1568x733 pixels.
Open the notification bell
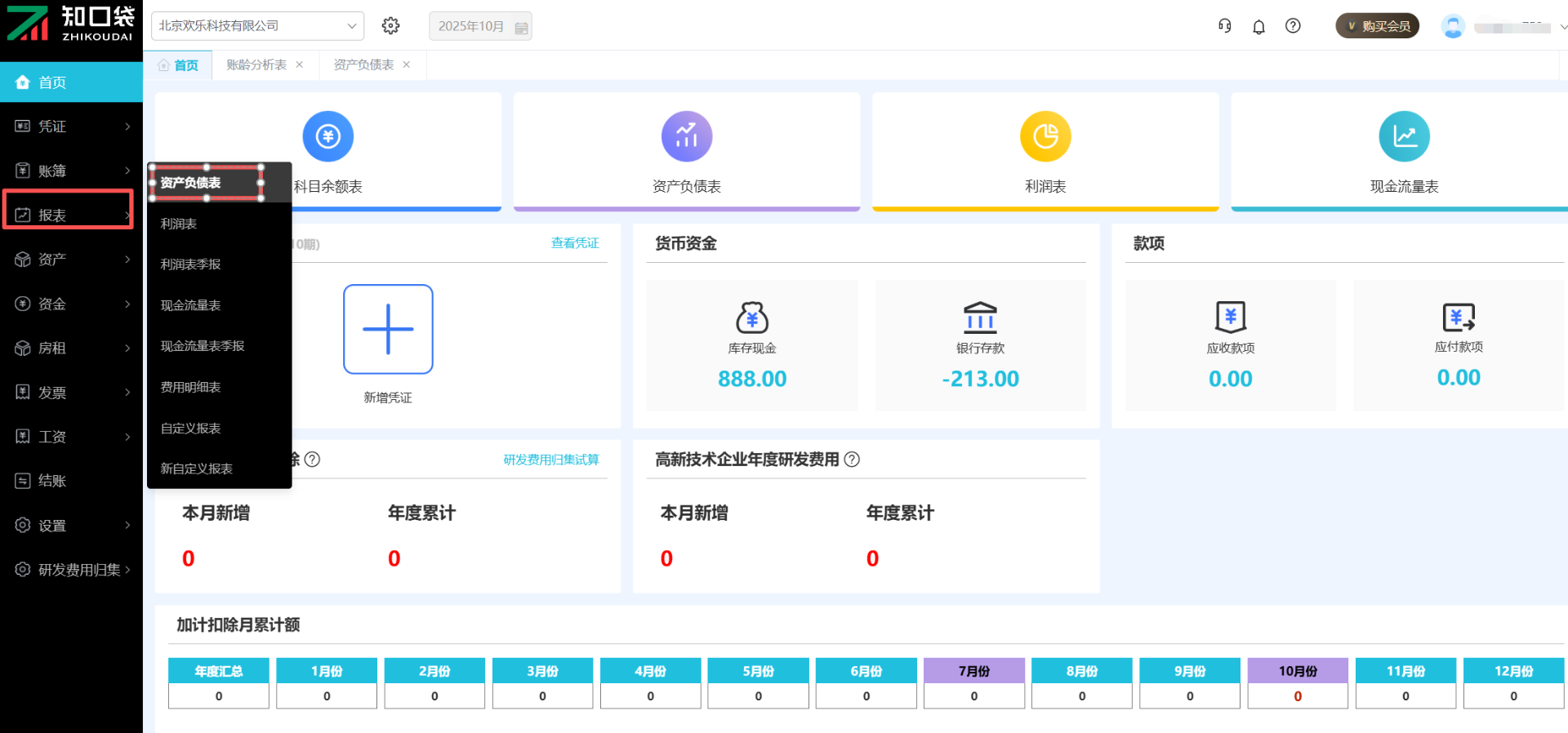[x=1258, y=27]
